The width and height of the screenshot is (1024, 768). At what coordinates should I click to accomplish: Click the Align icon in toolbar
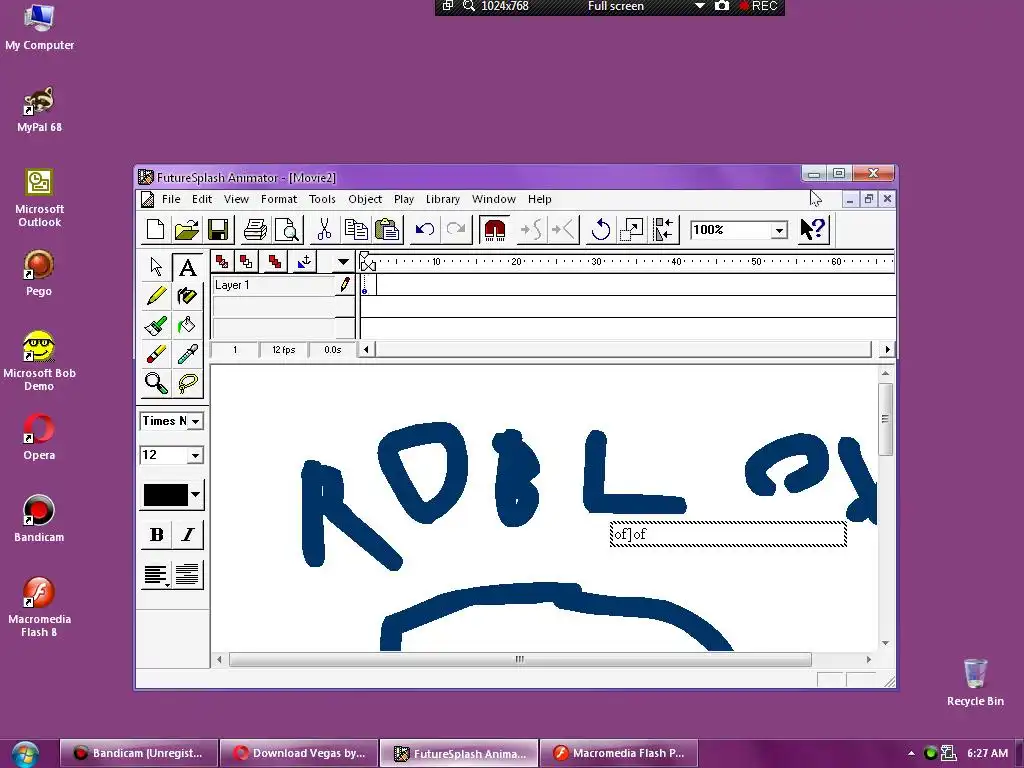coord(664,230)
